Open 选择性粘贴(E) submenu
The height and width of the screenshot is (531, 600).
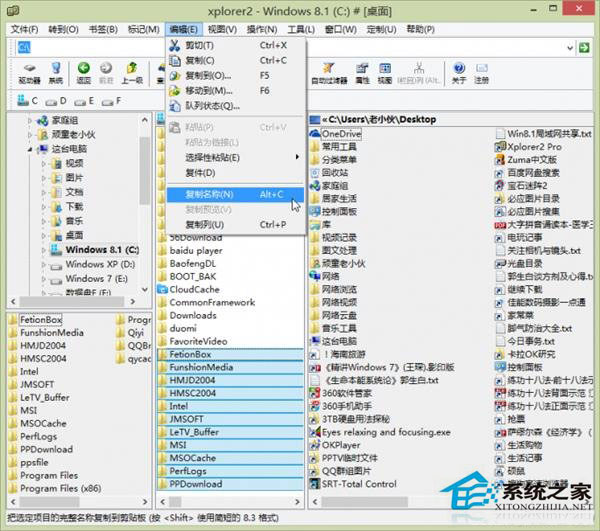235,157
